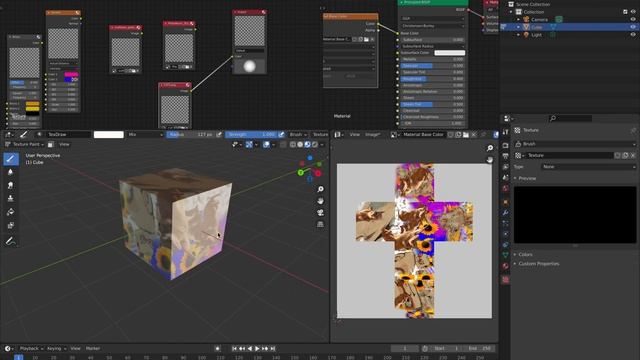Open the 3D viewport View menu
This screenshot has height=360, width=640.
64,144
